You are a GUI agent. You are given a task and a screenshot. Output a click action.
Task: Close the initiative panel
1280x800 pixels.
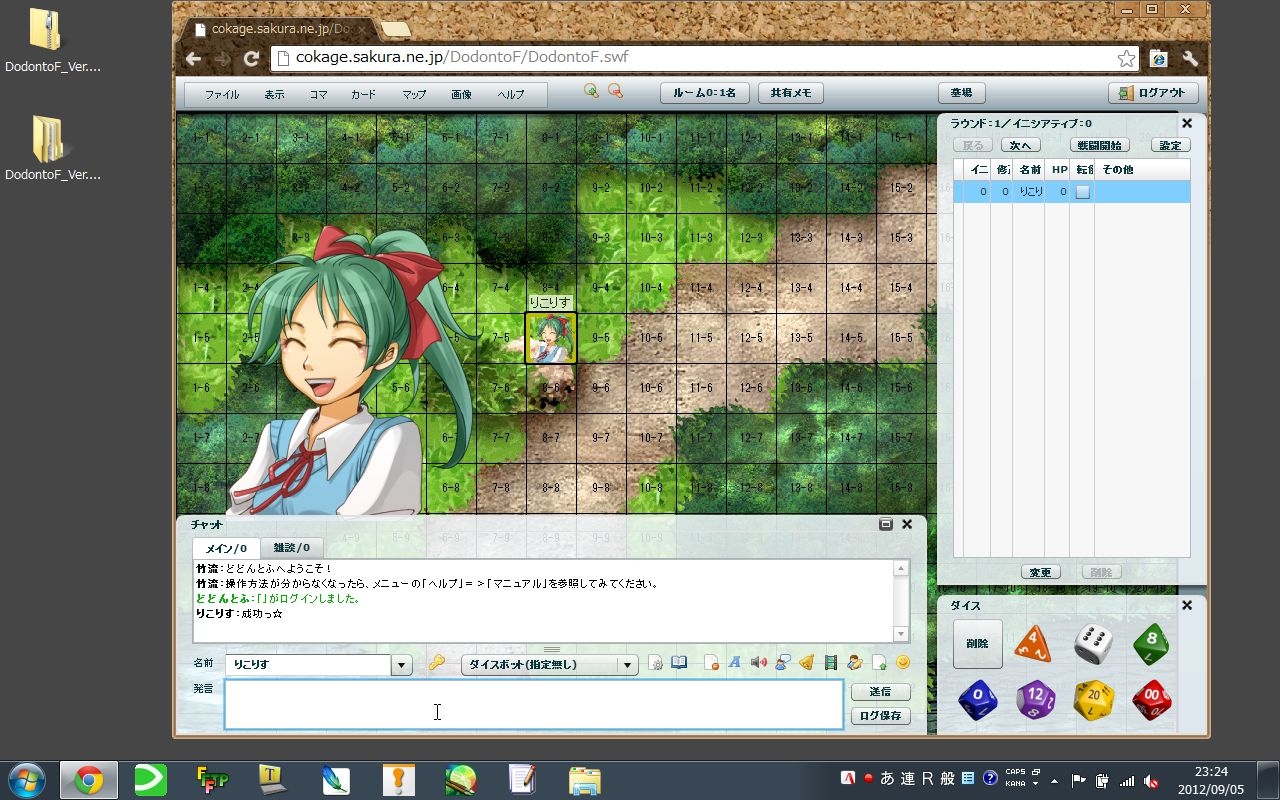(x=1187, y=123)
